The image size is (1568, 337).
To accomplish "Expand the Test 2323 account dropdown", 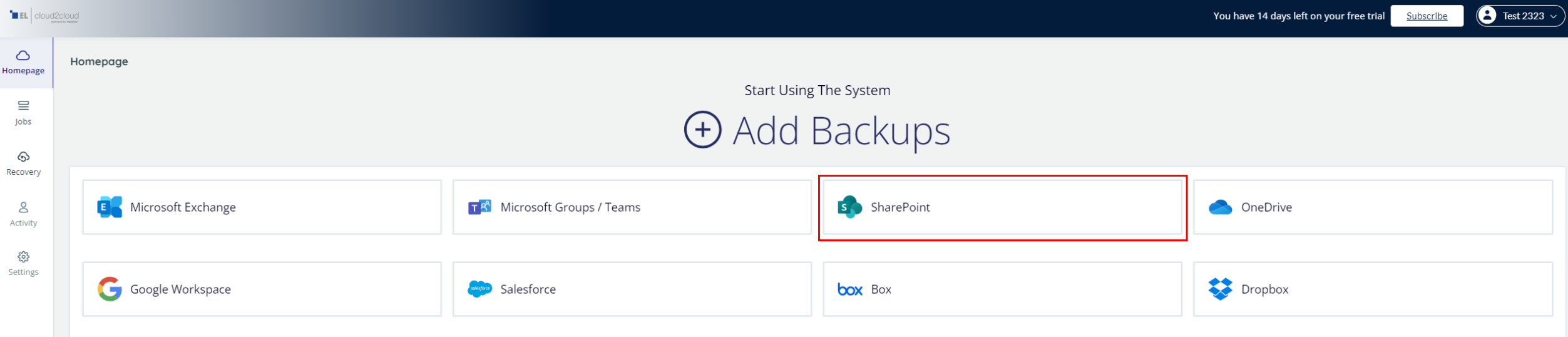I will click(1554, 16).
